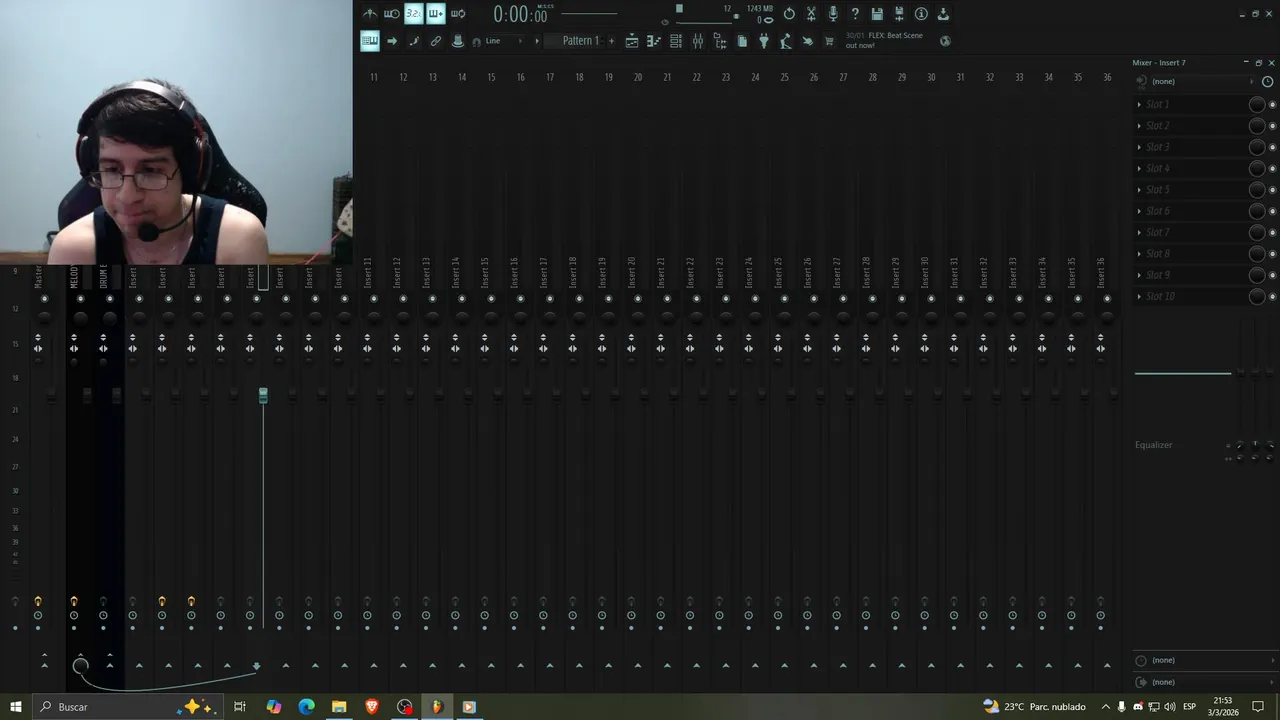Expand Slot 5 in mixer effects rack
The image size is (1280, 720).
(x=1139, y=190)
